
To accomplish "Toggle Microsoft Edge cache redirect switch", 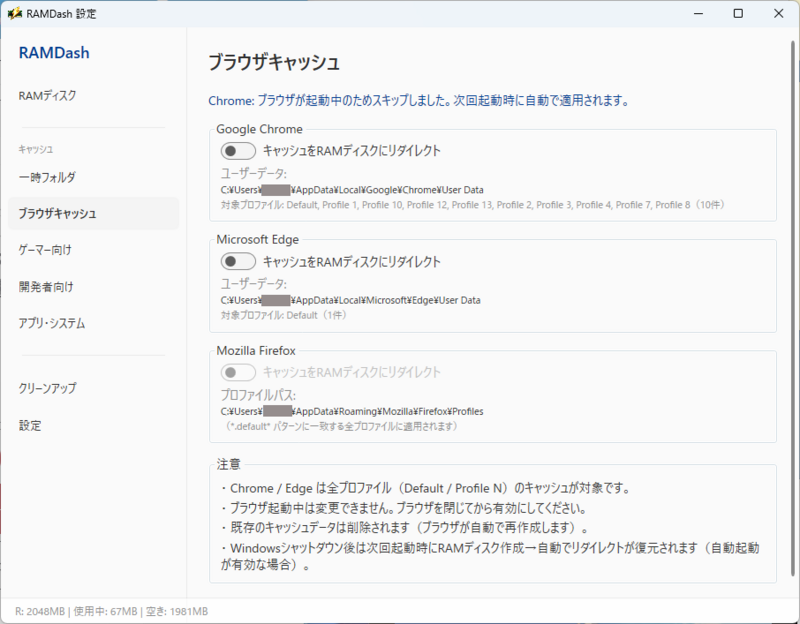I will (x=238, y=262).
